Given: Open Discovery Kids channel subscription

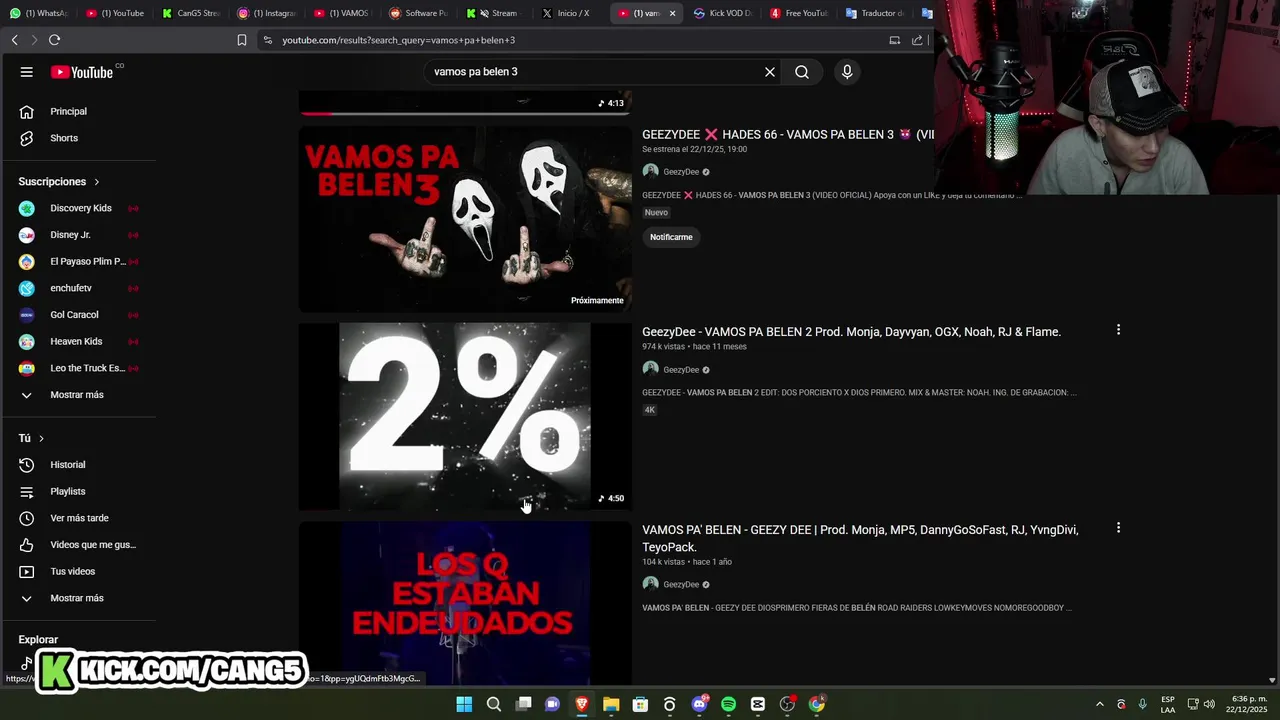Looking at the screenshot, I should [x=82, y=208].
